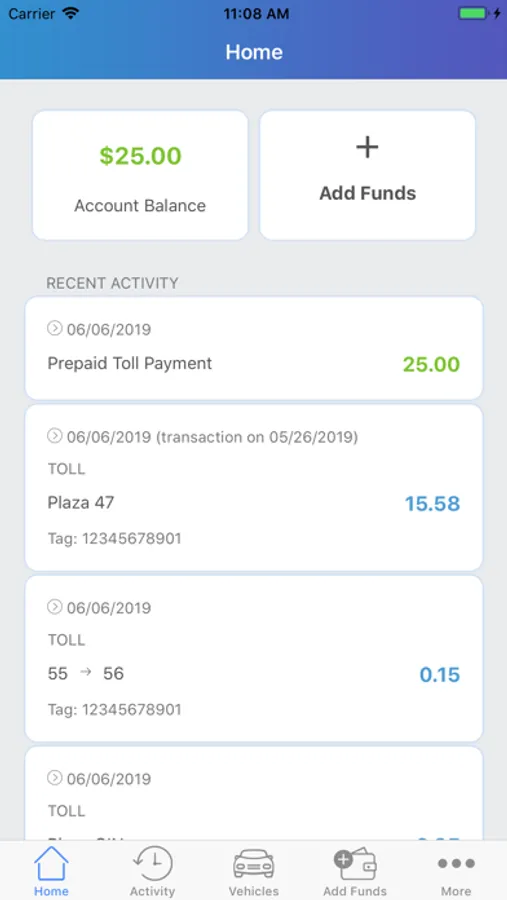
Task: Switch to the Activity tab label
Action: point(152,891)
